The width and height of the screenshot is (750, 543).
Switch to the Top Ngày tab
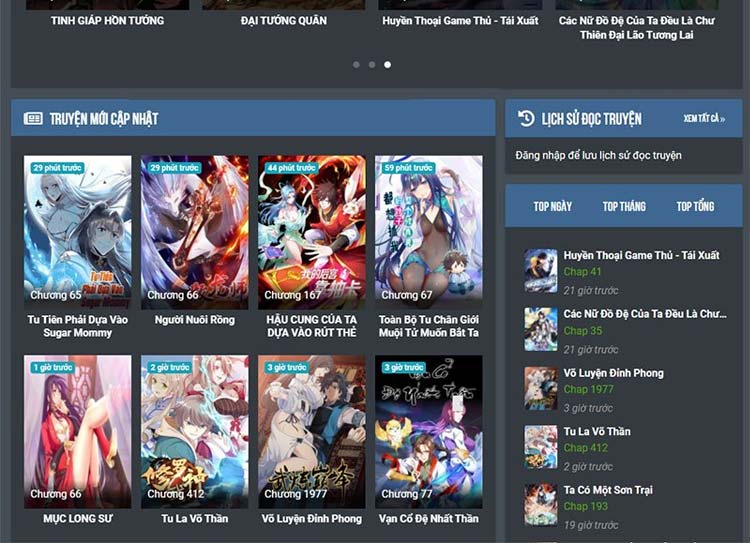point(552,206)
